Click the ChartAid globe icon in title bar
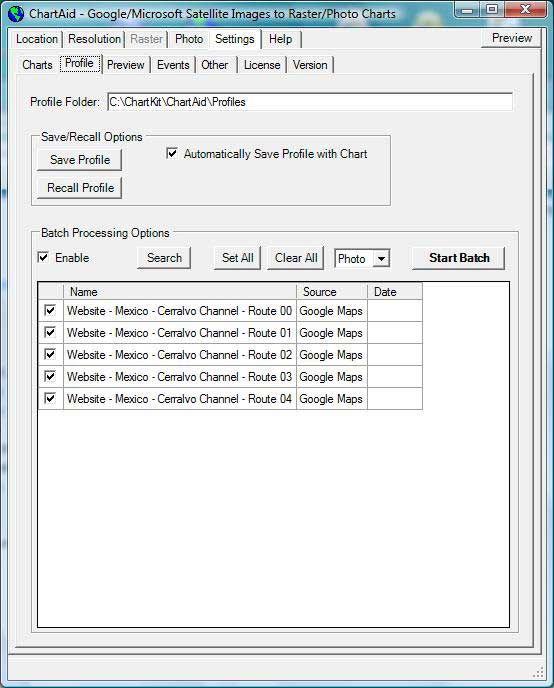The image size is (554, 688). (16, 14)
